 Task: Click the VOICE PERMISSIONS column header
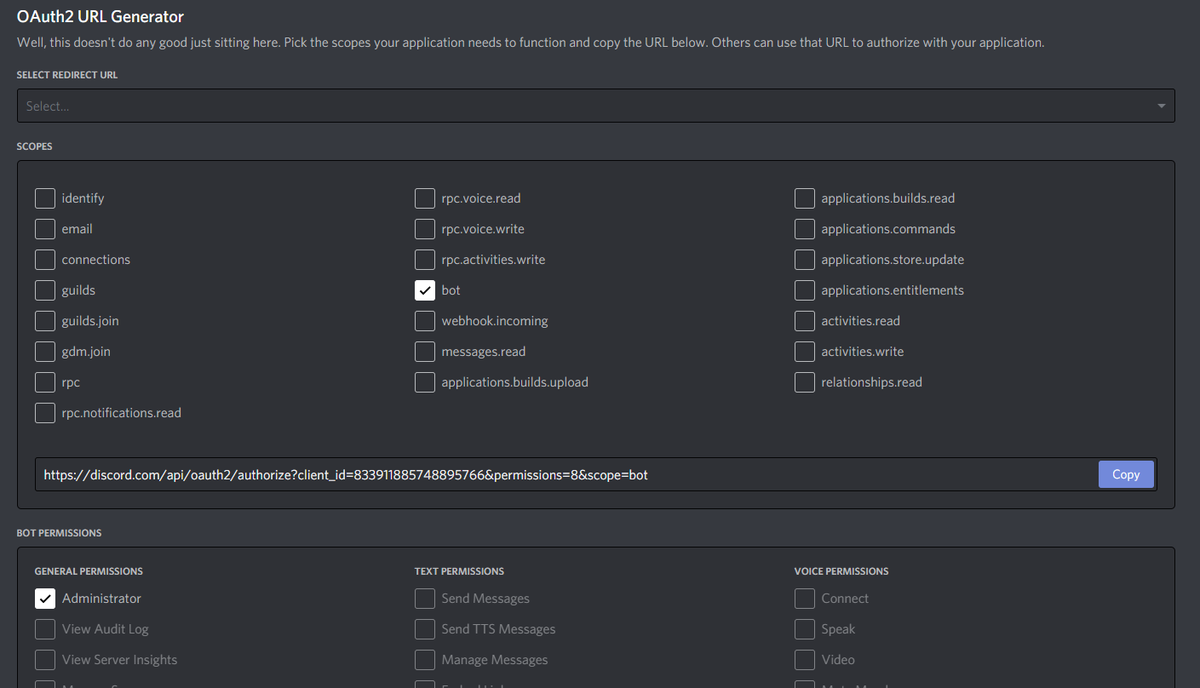[x=841, y=571]
